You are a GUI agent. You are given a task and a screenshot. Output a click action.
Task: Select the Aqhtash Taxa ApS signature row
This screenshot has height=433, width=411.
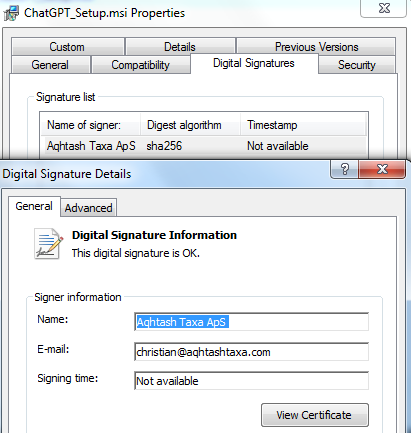pos(204,146)
